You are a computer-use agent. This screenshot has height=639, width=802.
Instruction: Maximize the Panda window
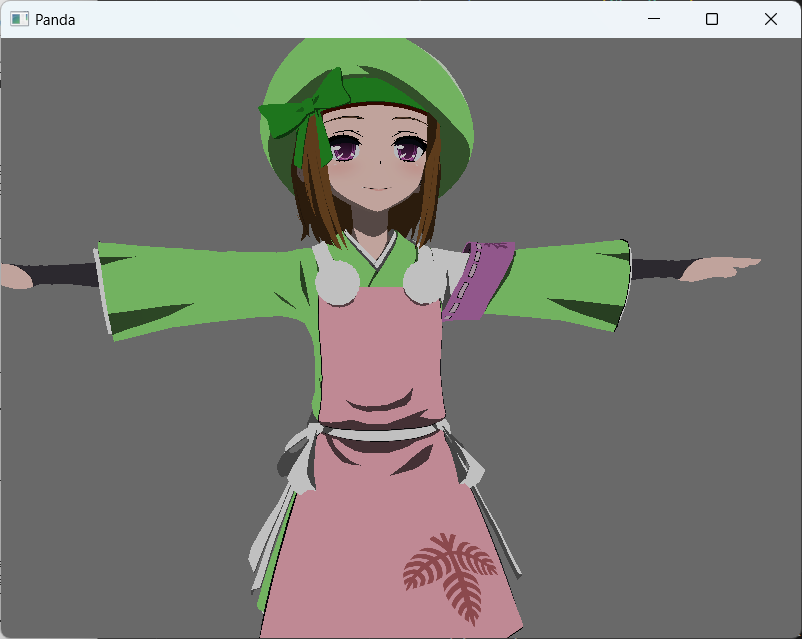coord(712,19)
